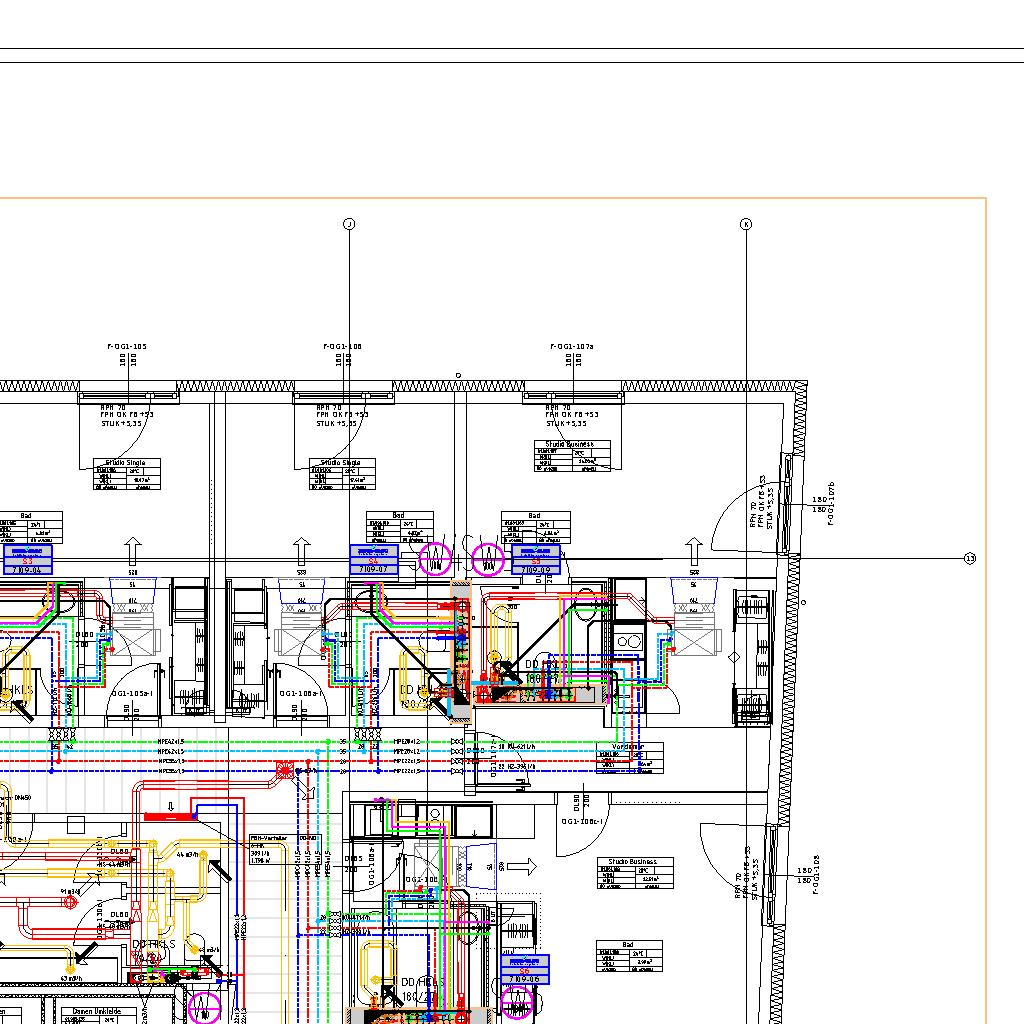Select blue shaft tag S3 7109-04

pyautogui.click(x=27, y=560)
